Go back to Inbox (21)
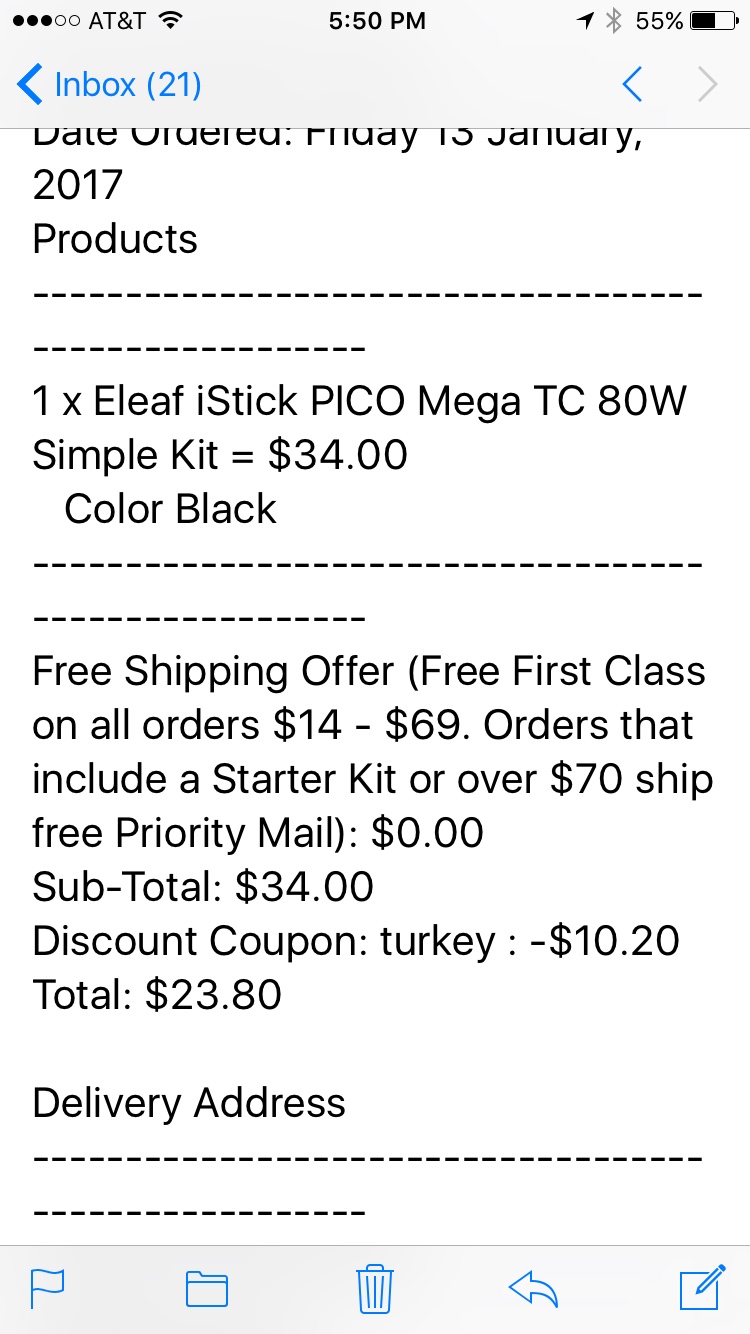Screen dimensions: 750x1334 click(x=110, y=85)
